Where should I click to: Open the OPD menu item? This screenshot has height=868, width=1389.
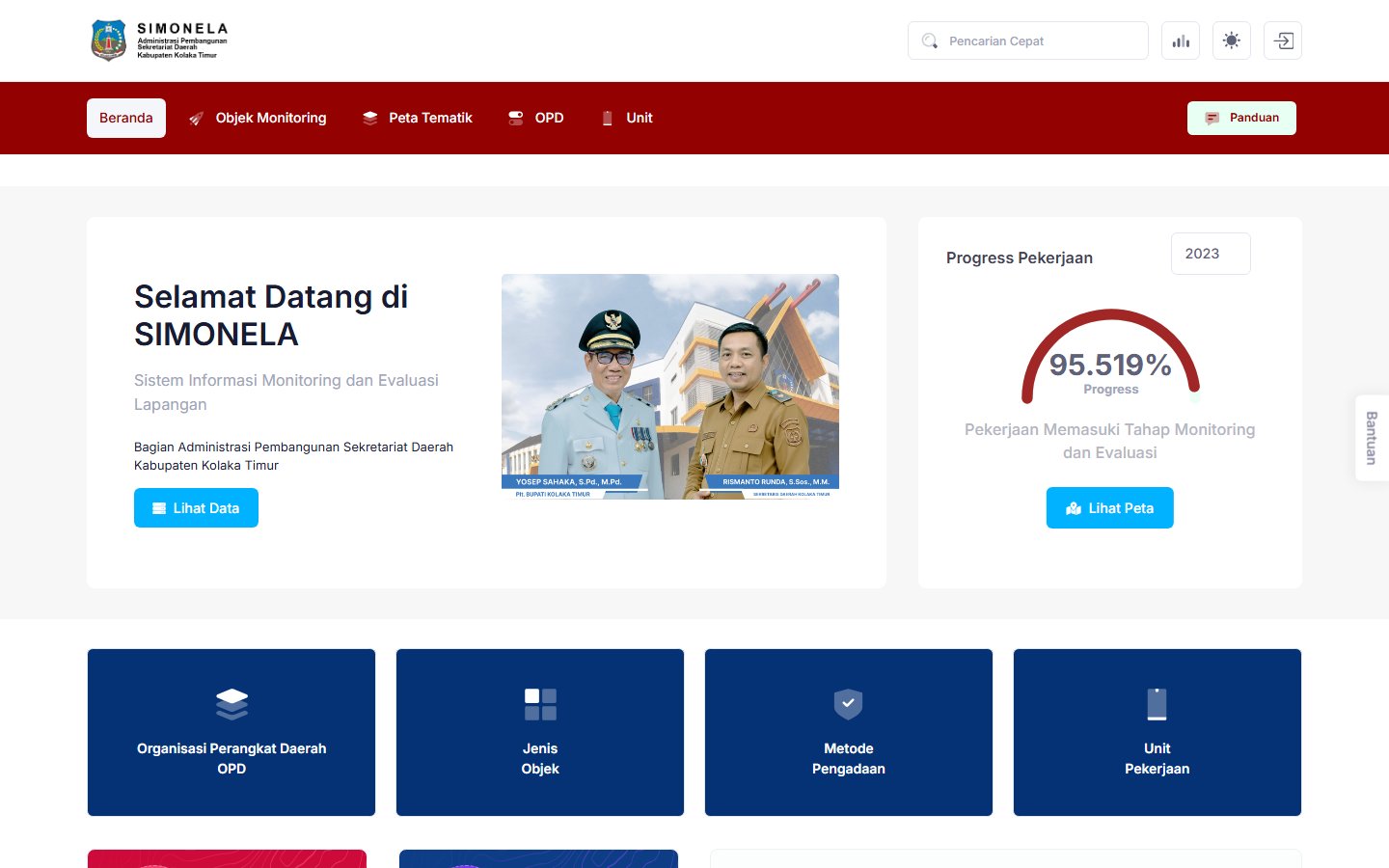point(536,118)
